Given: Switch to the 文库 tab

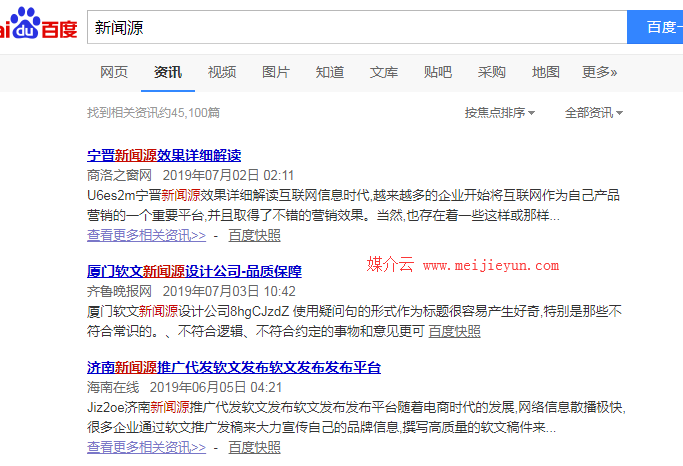Looking at the screenshot, I should click(384, 72).
